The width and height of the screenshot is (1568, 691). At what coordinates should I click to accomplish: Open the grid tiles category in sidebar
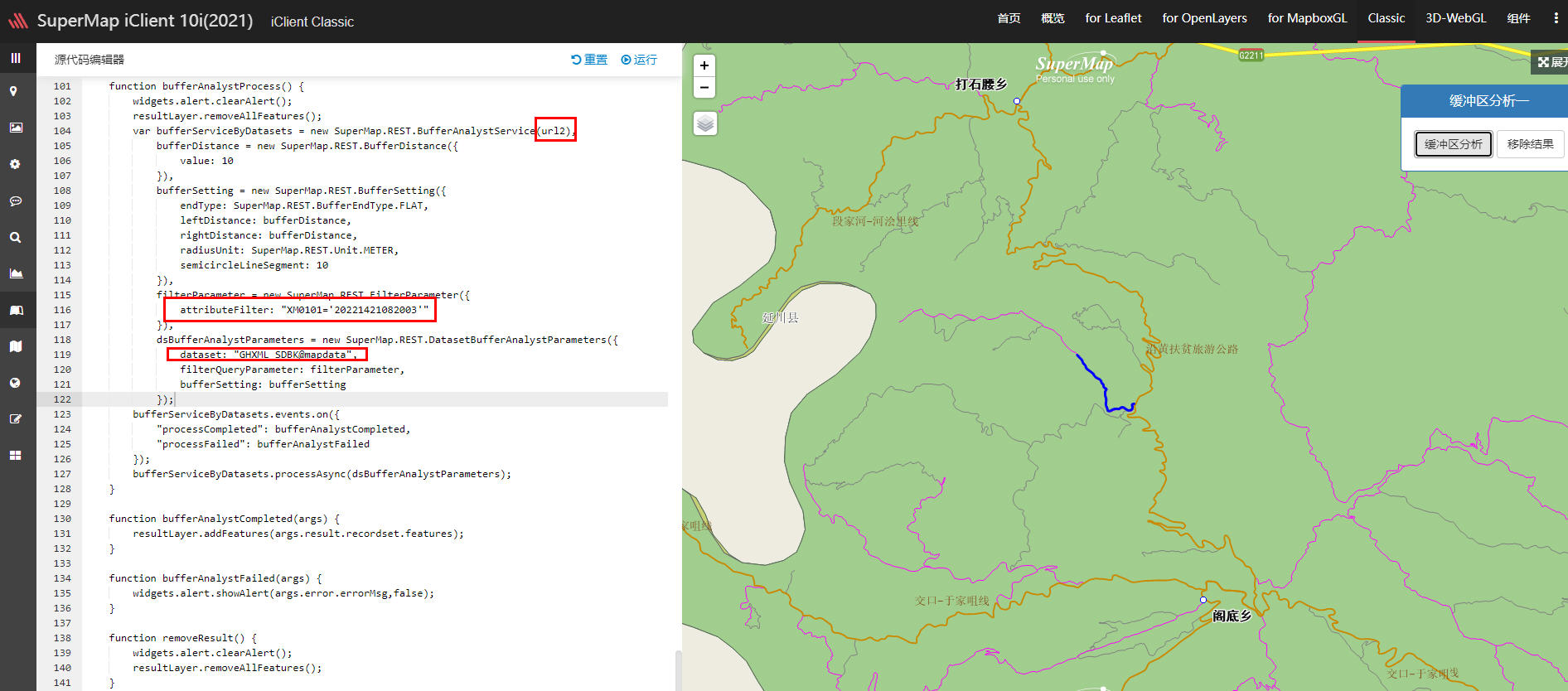[15, 456]
